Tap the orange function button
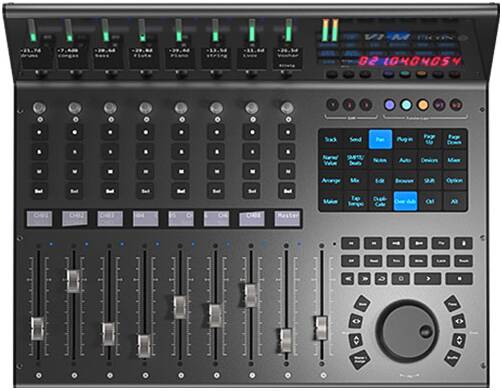This screenshot has height=391, width=502. 423,105
